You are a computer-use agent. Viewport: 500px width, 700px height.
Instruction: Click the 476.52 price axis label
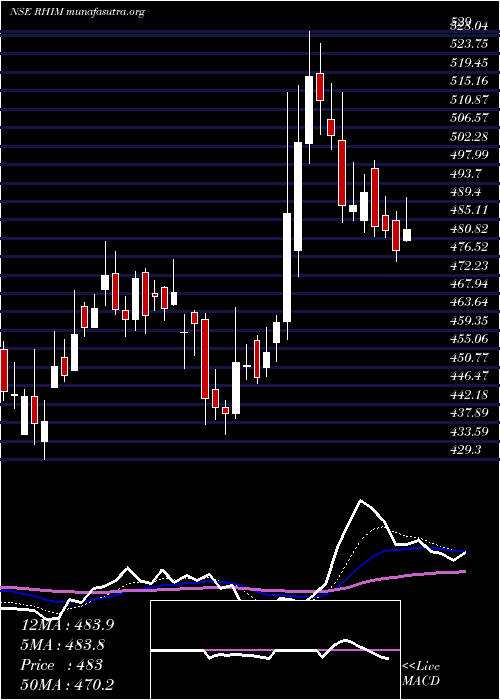(468, 247)
